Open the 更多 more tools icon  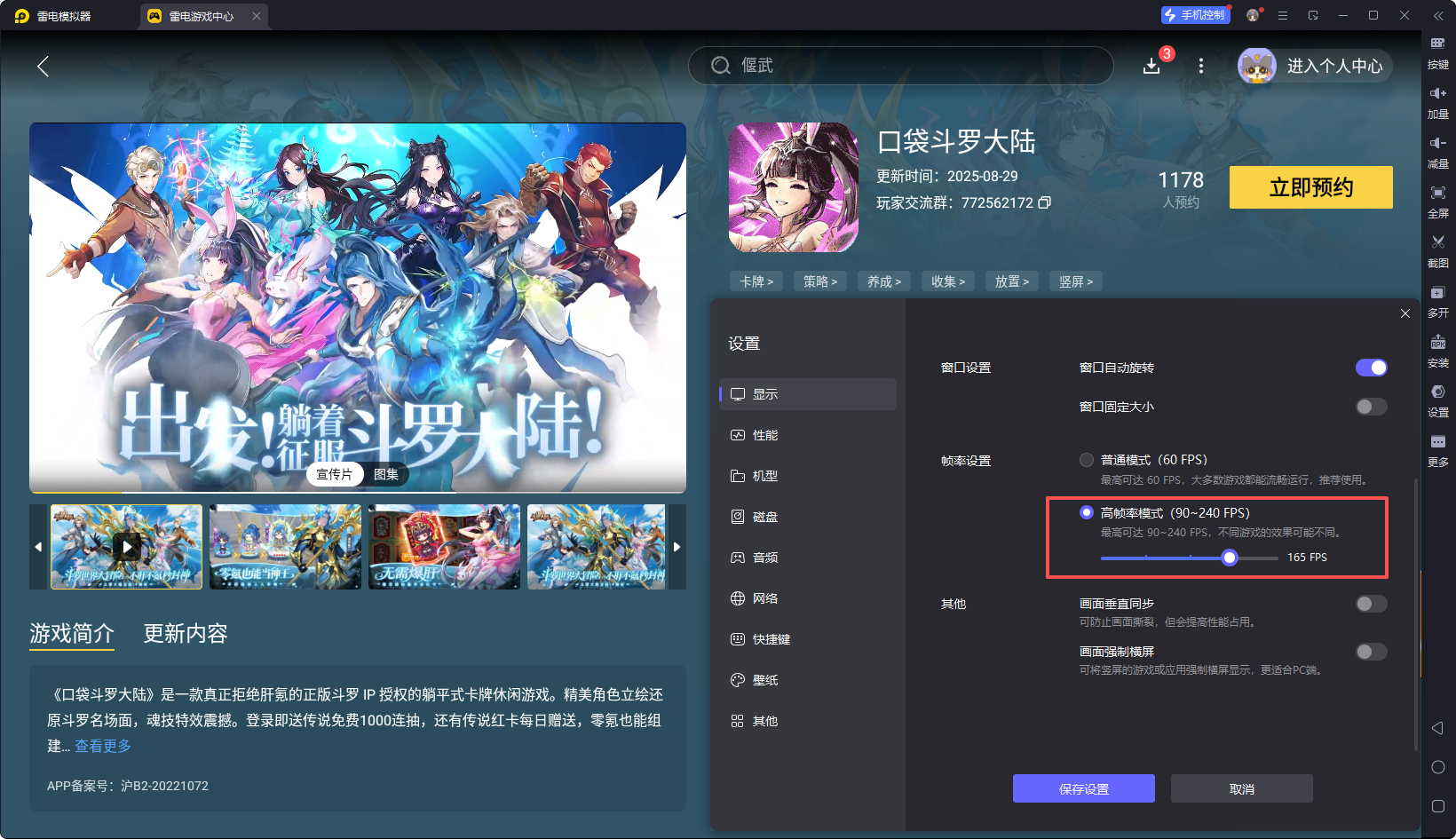(1438, 451)
